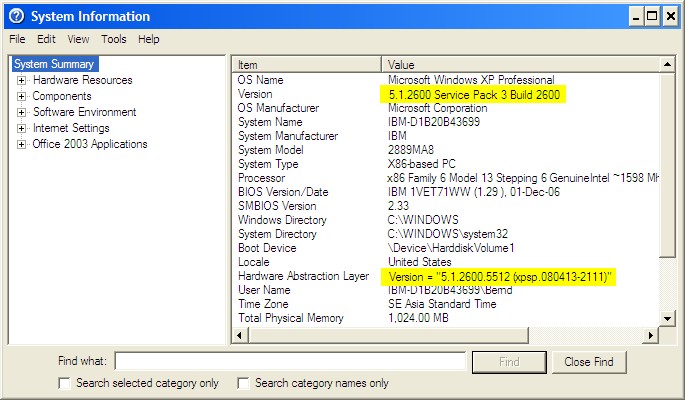Click the 2889MA8 model value

411,150
